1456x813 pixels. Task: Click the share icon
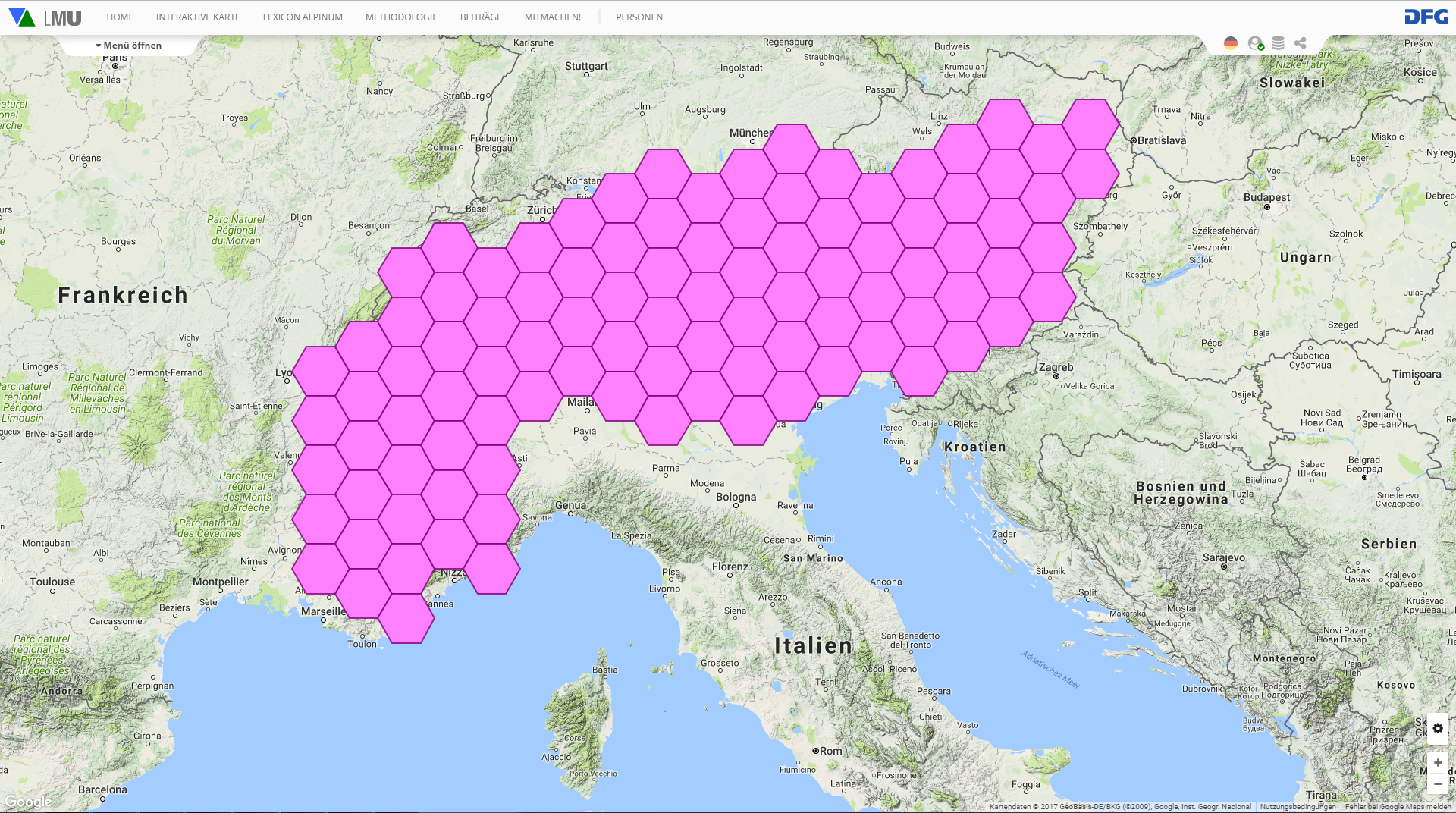1301,43
